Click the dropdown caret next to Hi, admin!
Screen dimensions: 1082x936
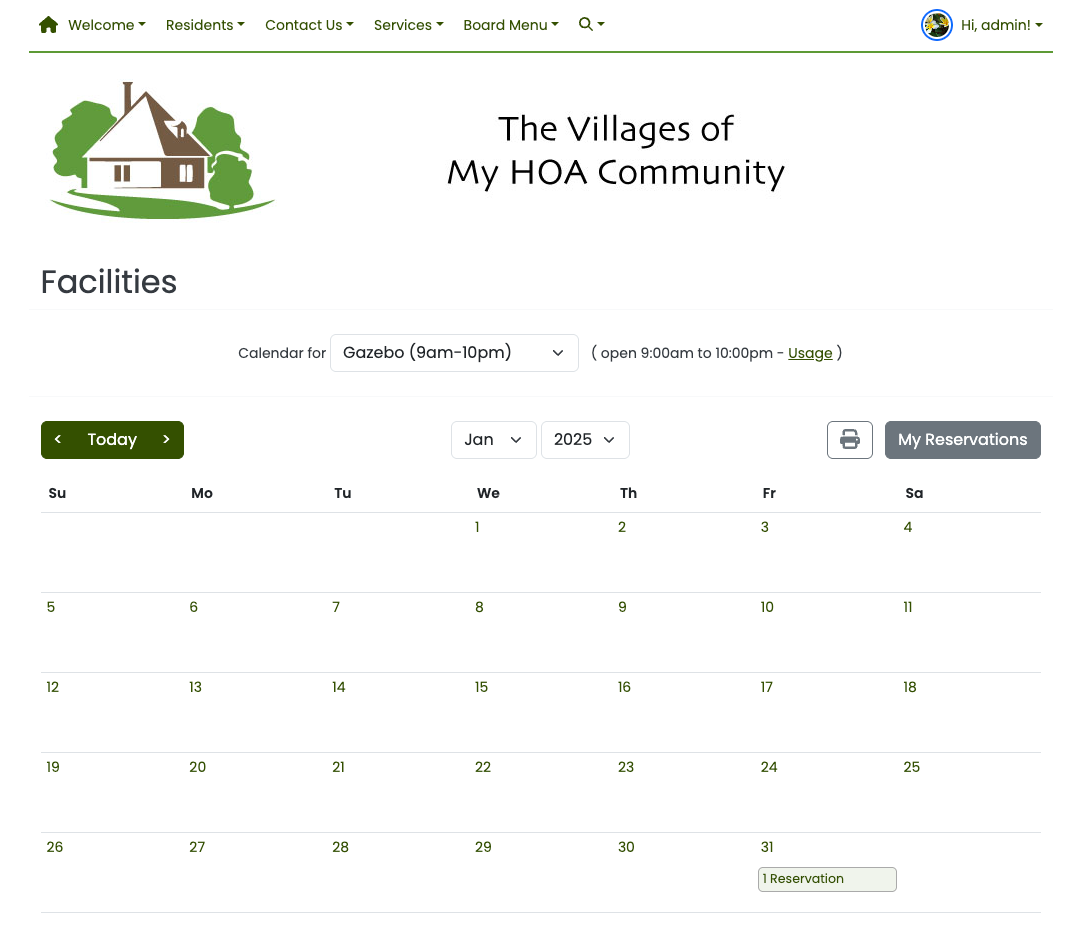(x=1039, y=25)
